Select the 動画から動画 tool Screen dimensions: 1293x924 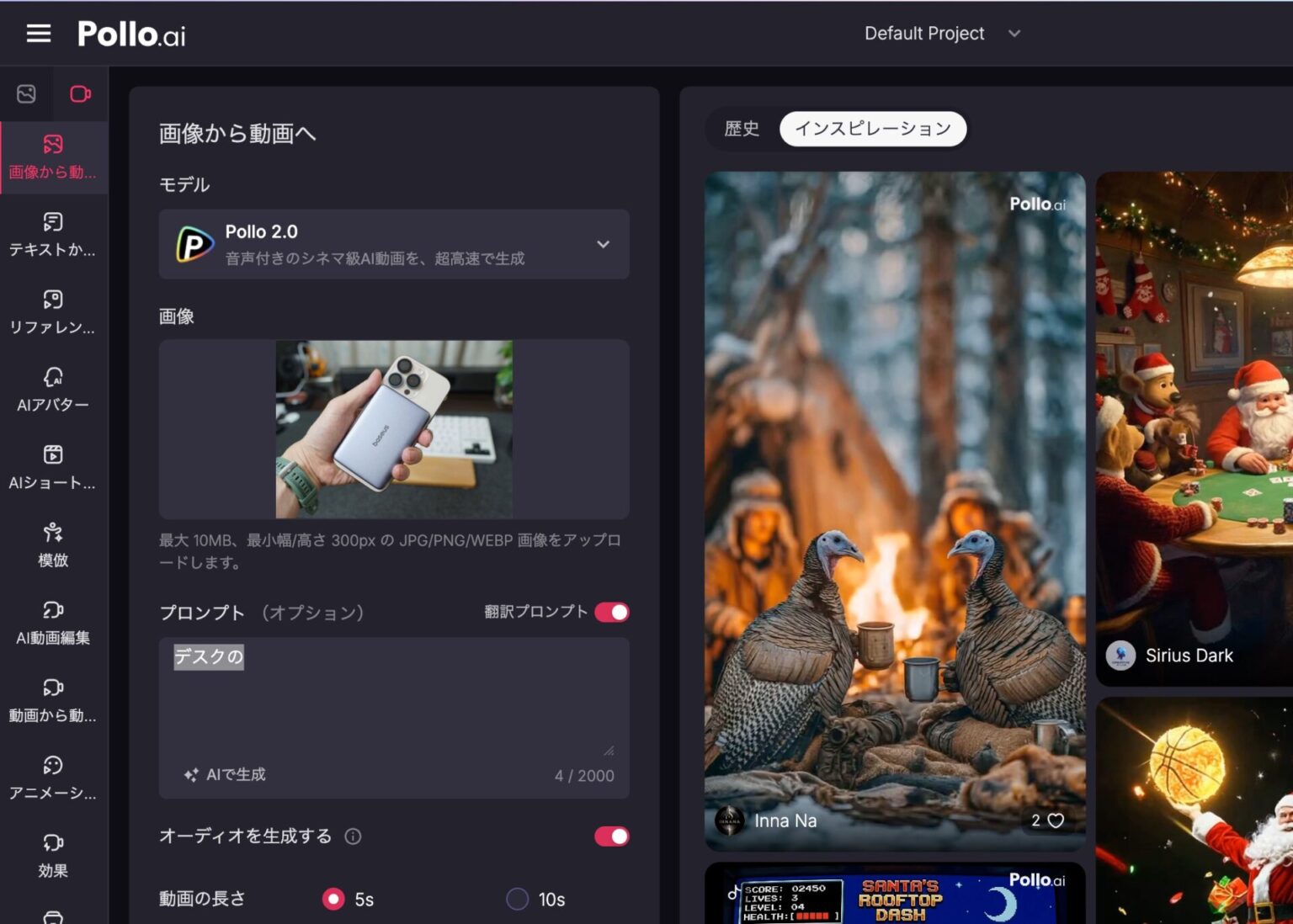[x=53, y=699]
